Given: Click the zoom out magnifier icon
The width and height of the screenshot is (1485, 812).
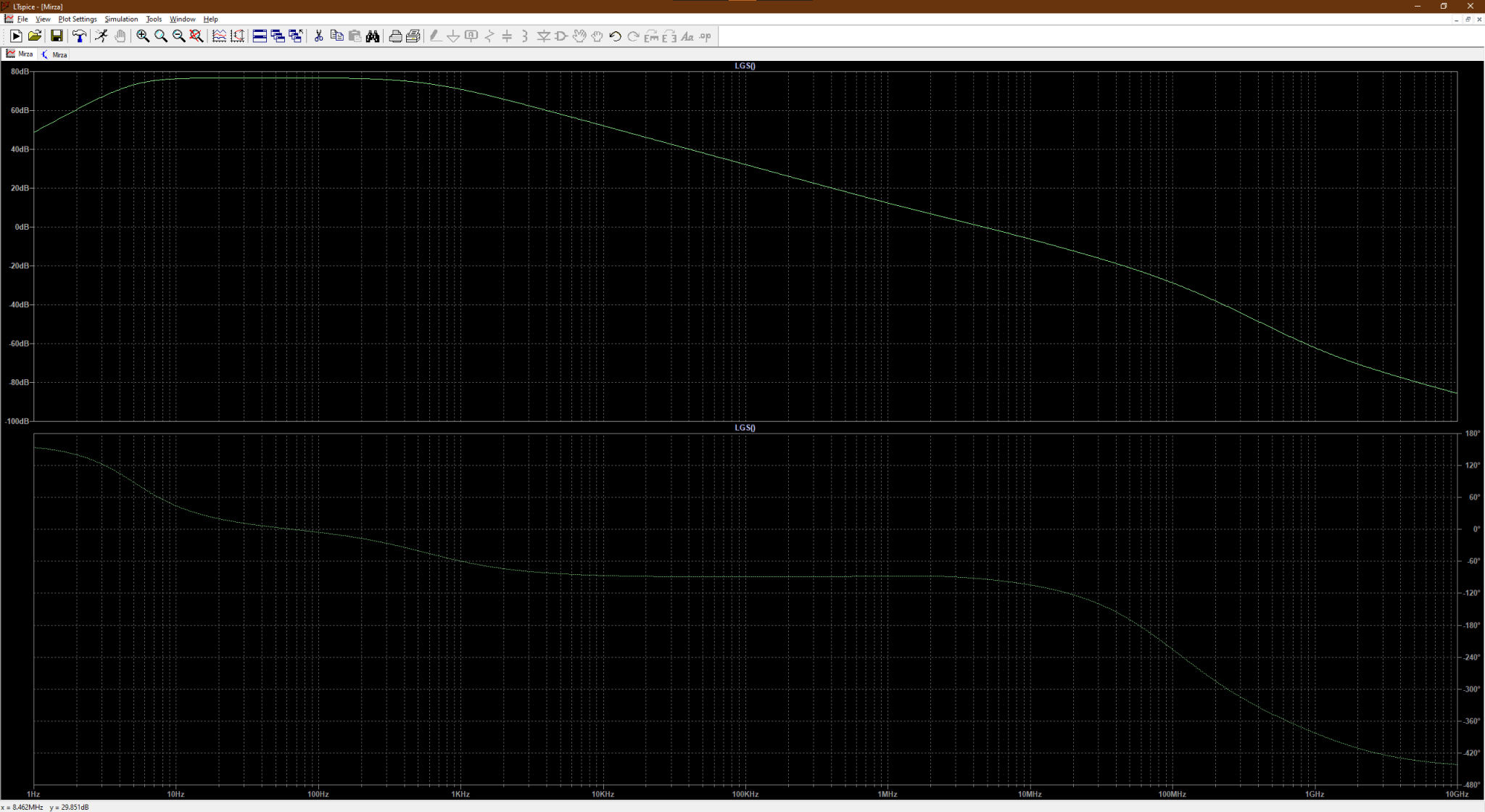Looking at the screenshot, I should (178, 36).
